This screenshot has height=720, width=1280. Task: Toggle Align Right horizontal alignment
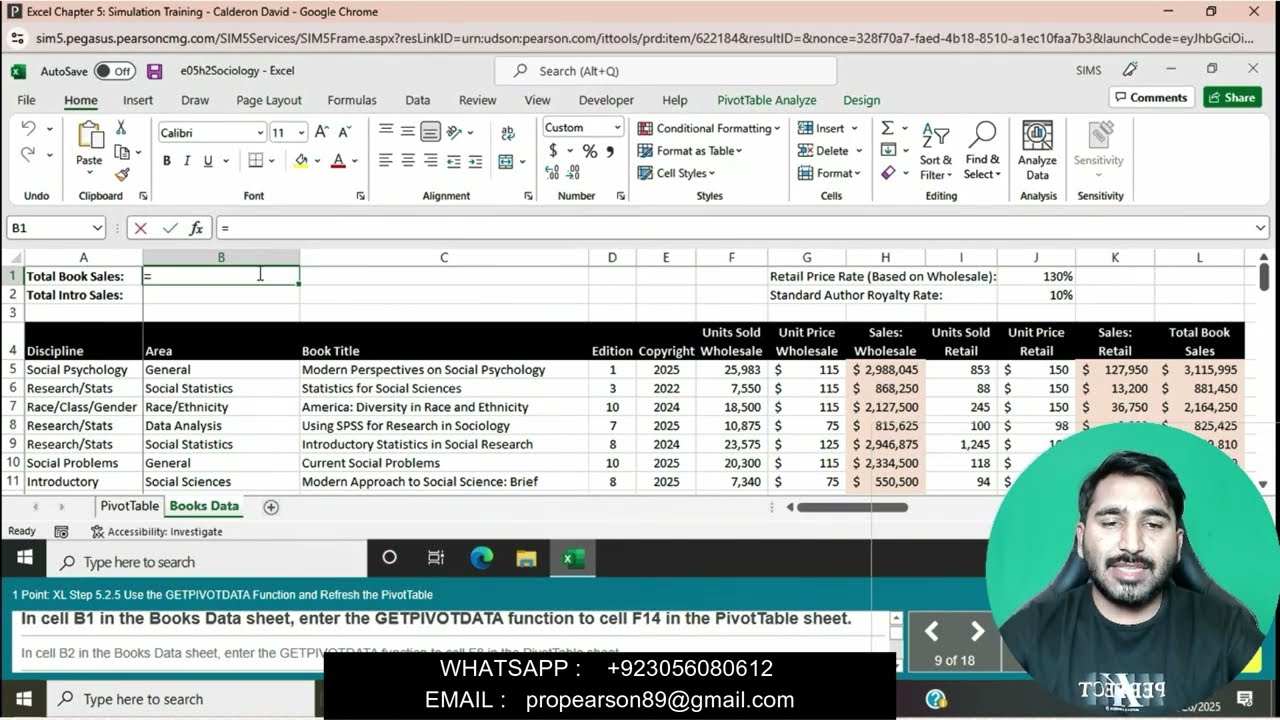coord(430,160)
